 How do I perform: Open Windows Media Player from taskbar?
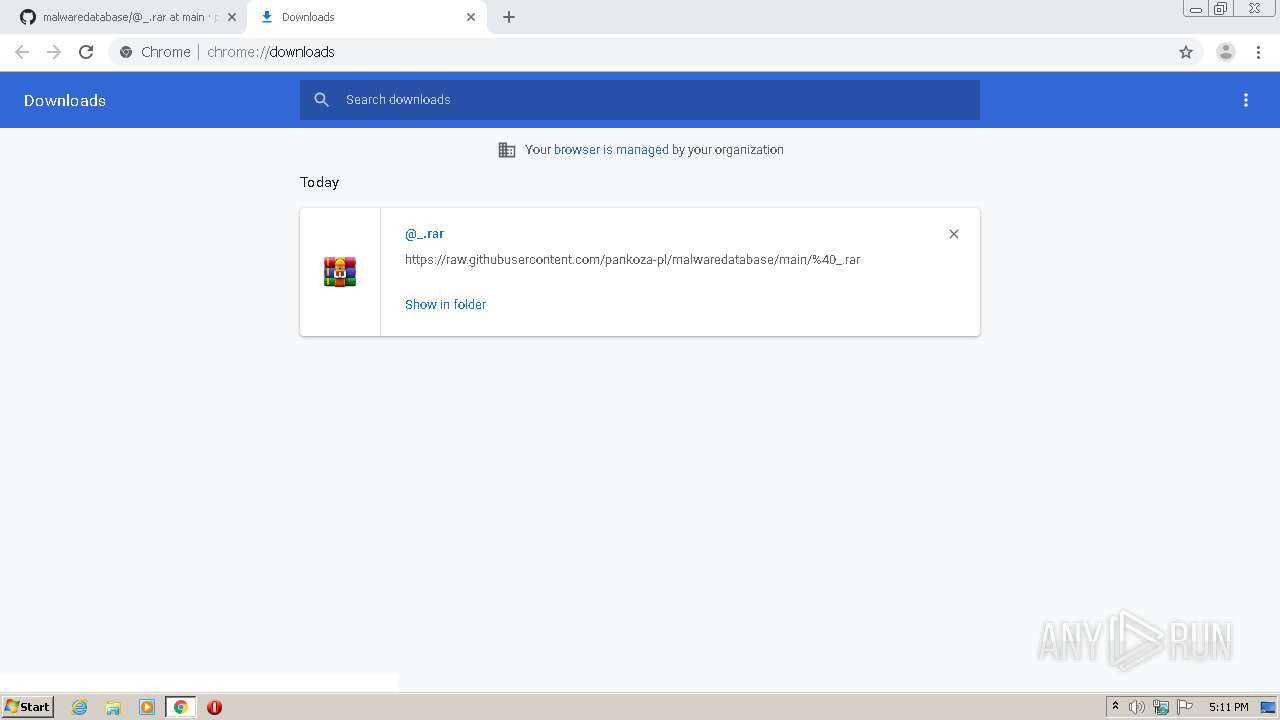(x=147, y=707)
